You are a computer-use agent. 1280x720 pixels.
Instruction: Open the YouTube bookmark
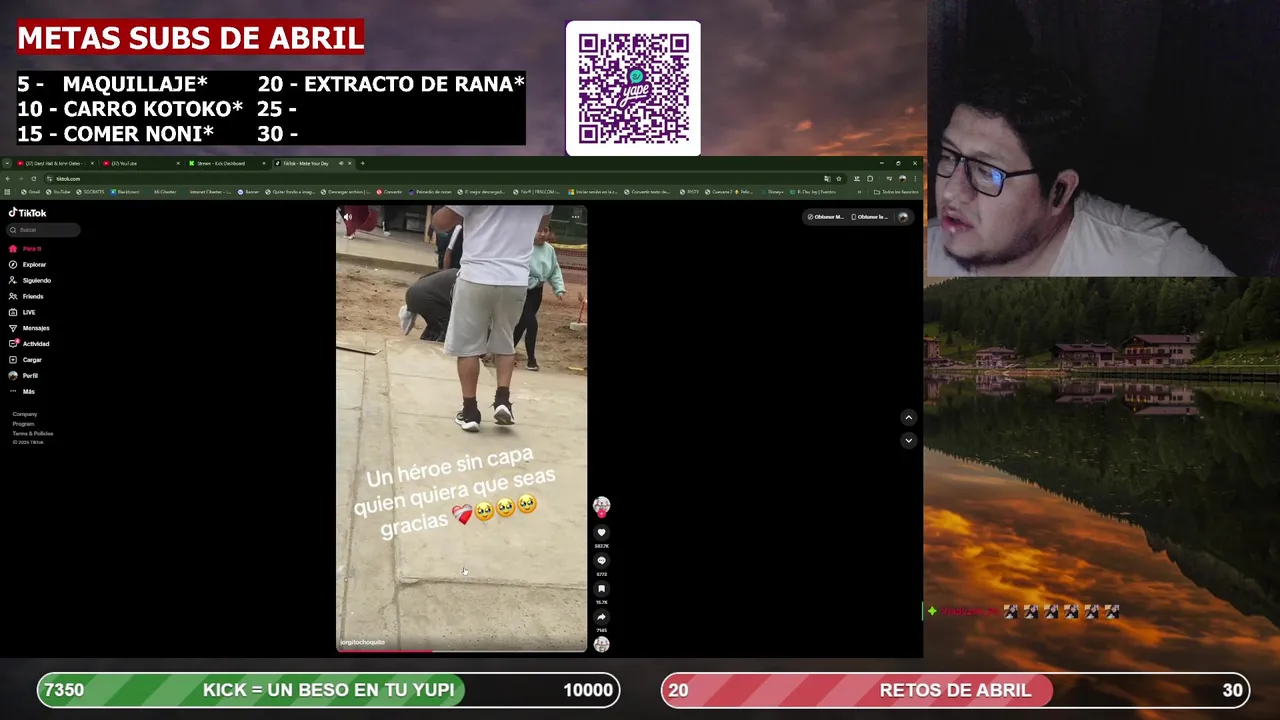coord(58,192)
